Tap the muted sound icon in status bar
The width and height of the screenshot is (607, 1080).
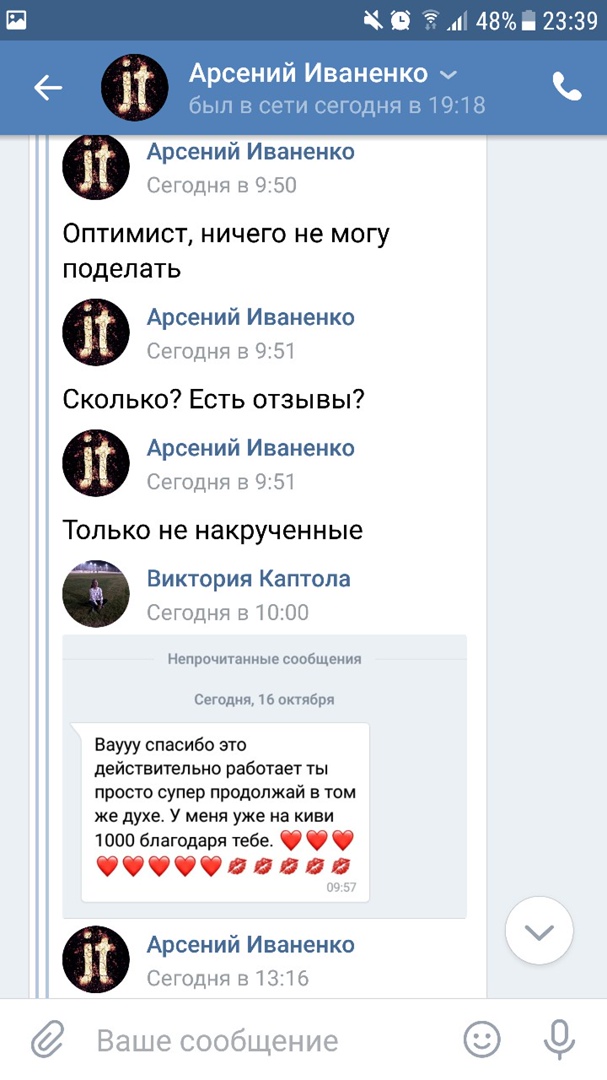click(373, 20)
